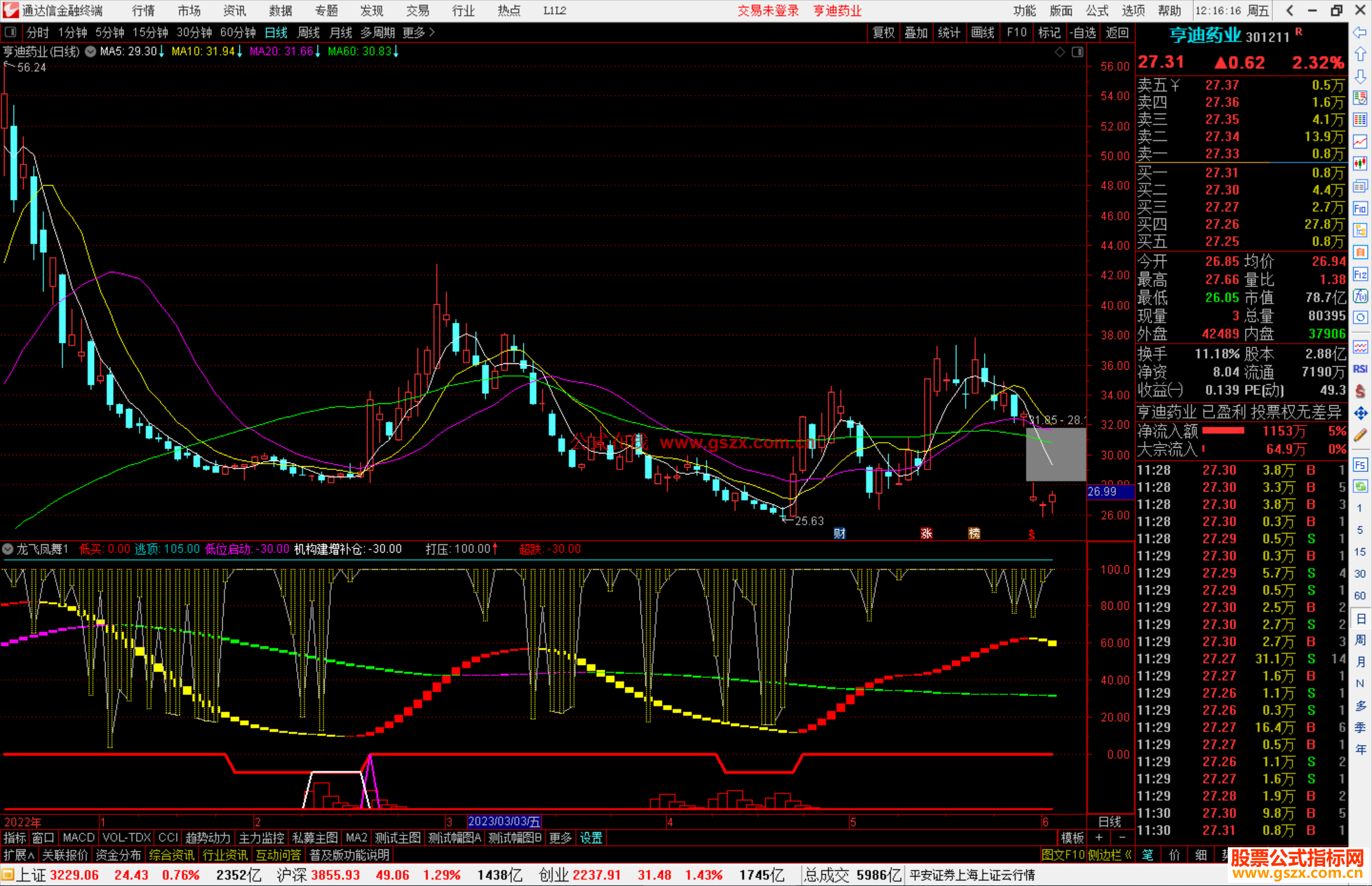
Task: Click the red 净流入额 bar
Action: pos(1223,431)
